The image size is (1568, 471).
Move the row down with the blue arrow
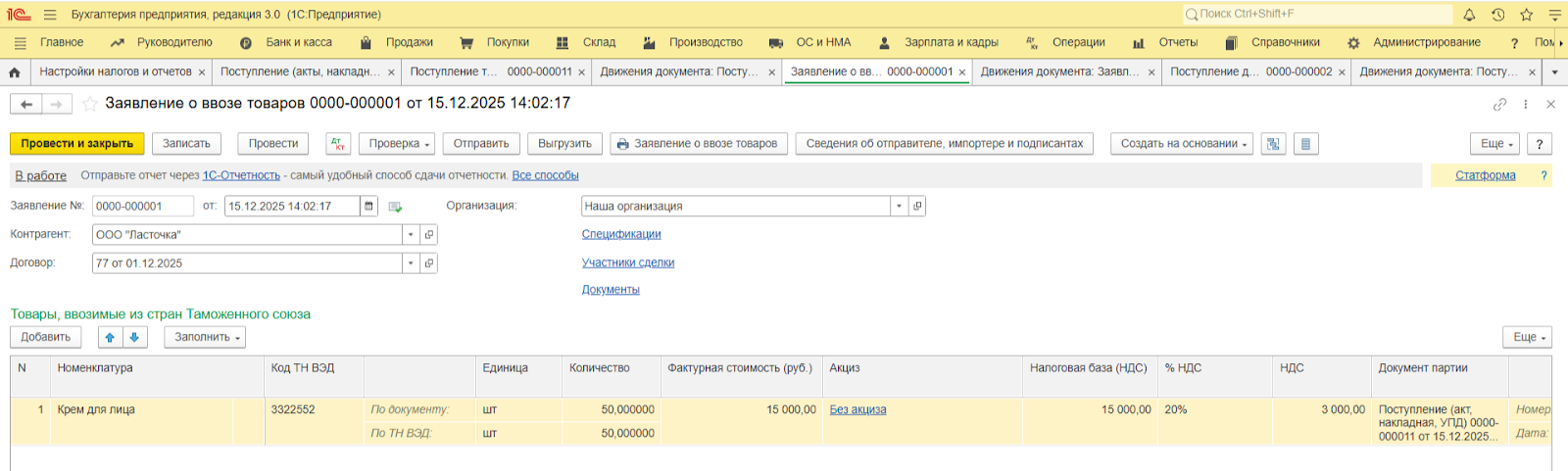[x=134, y=337]
